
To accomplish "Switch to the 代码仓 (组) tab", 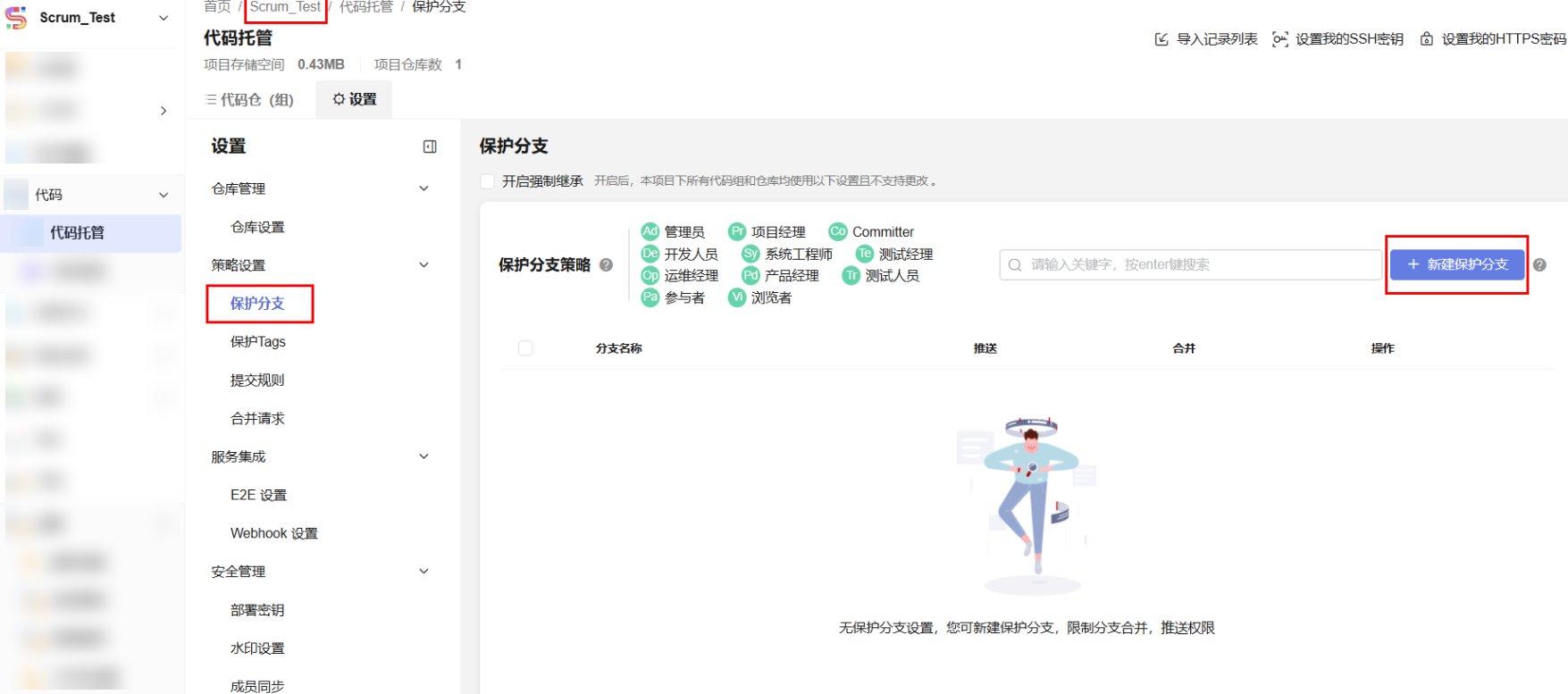I will click(250, 100).
